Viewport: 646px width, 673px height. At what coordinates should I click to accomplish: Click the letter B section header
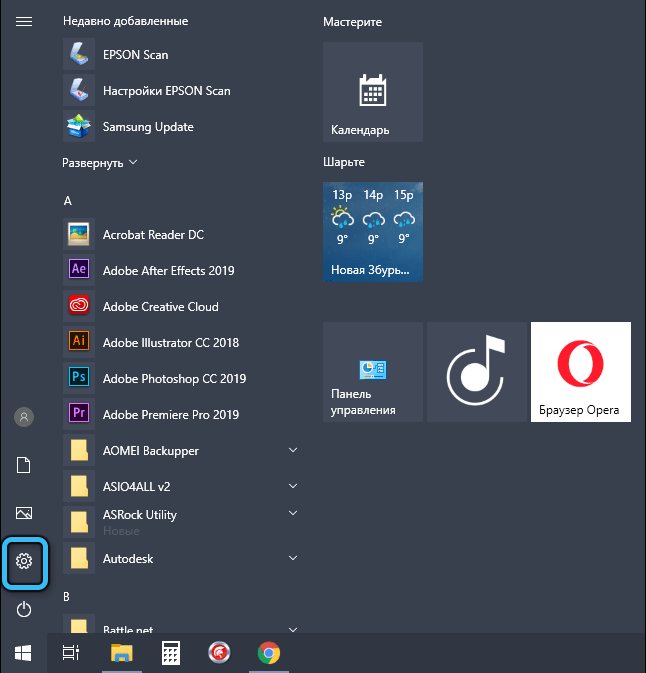[67, 597]
